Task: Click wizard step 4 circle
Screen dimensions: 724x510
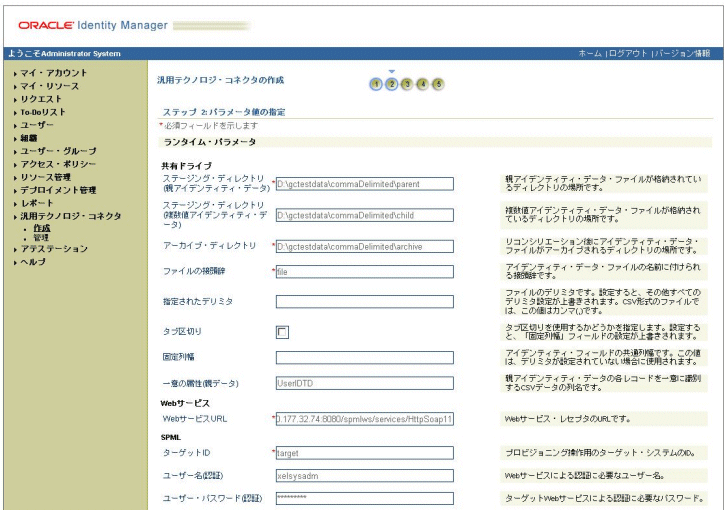Action: [422, 84]
